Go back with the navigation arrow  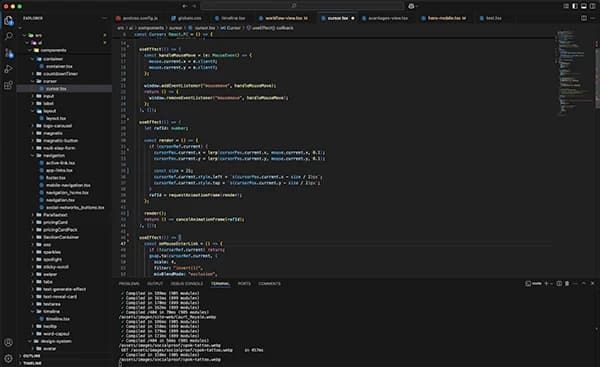coord(185,6)
